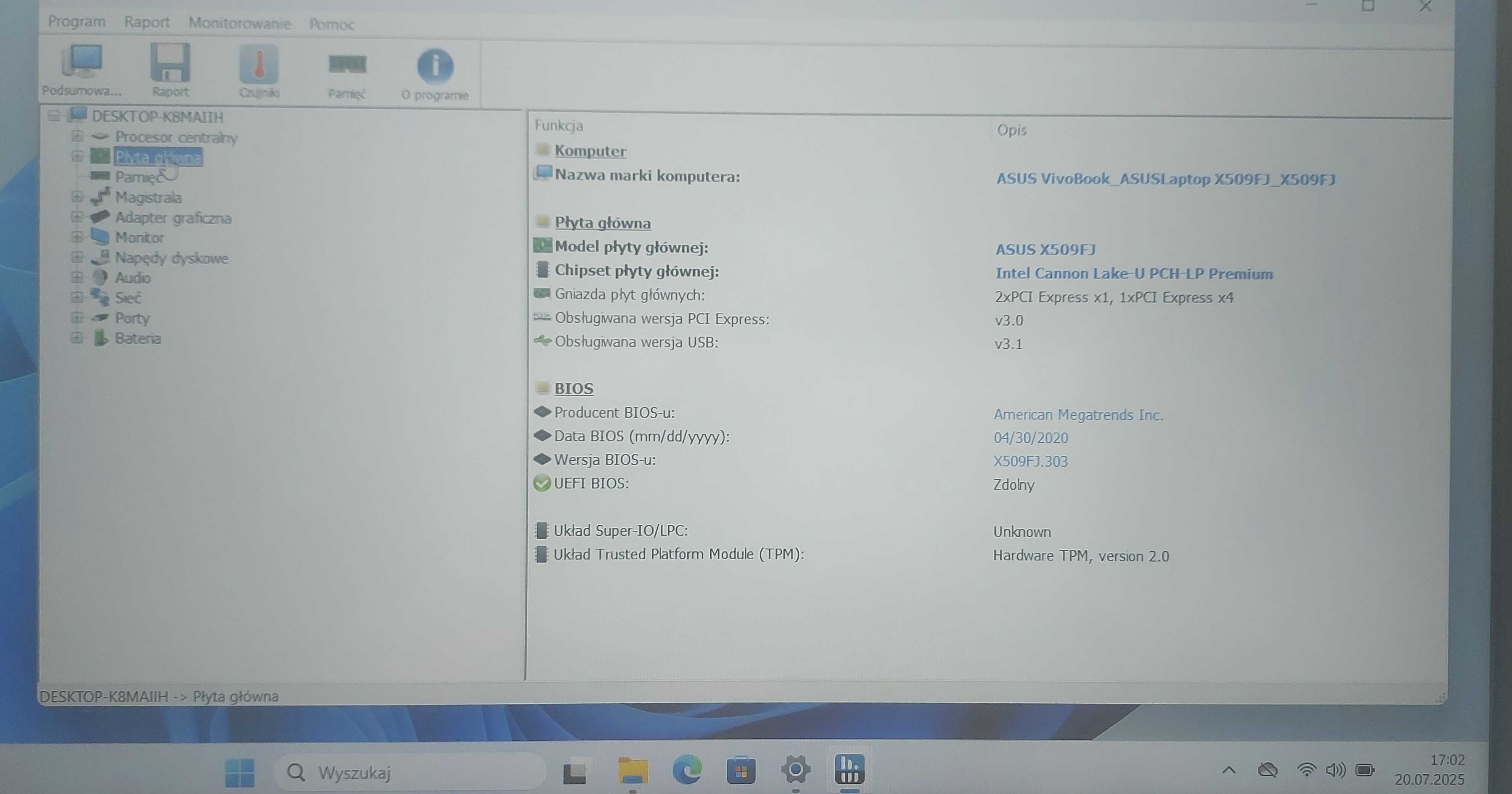
Task: Select the Komputer section heading
Action: coord(591,151)
